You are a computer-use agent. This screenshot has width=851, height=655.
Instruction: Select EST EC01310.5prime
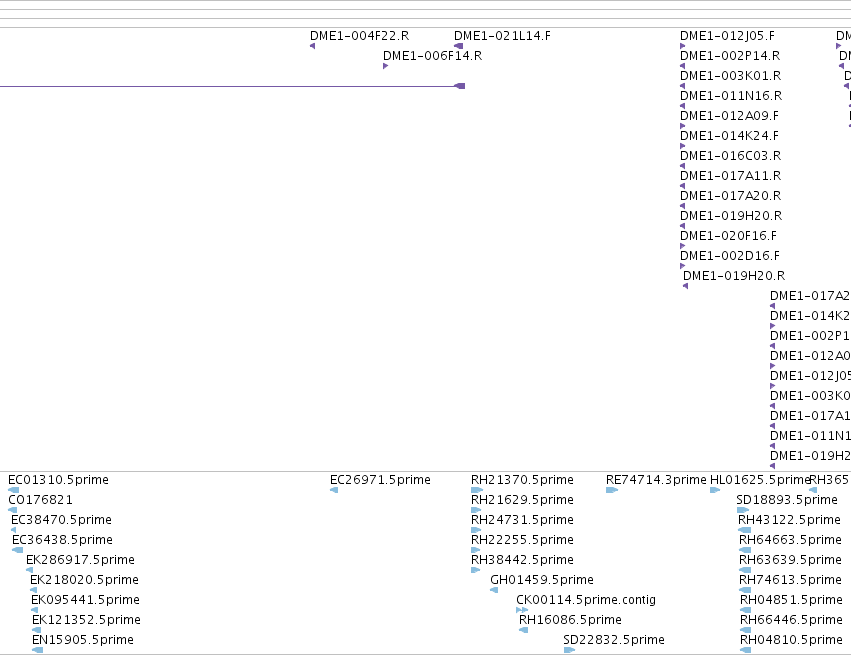click(x=59, y=480)
